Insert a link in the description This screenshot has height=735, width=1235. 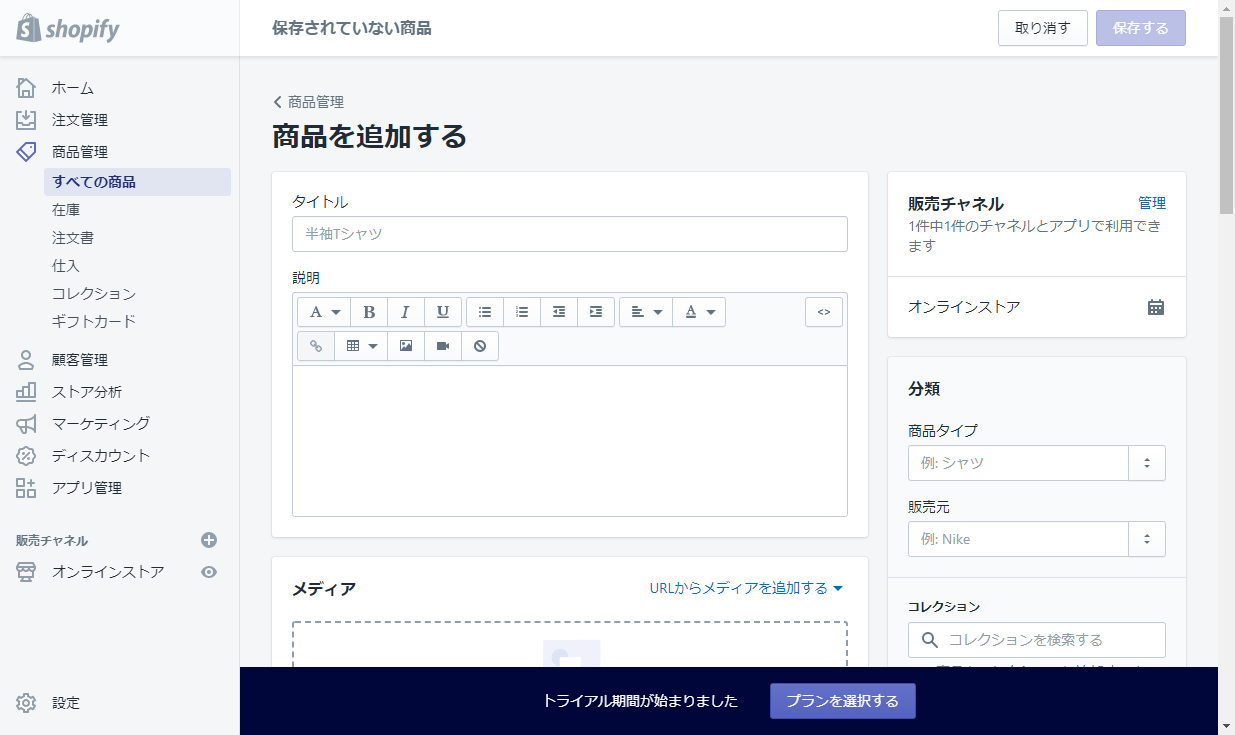(x=316, y=346)
